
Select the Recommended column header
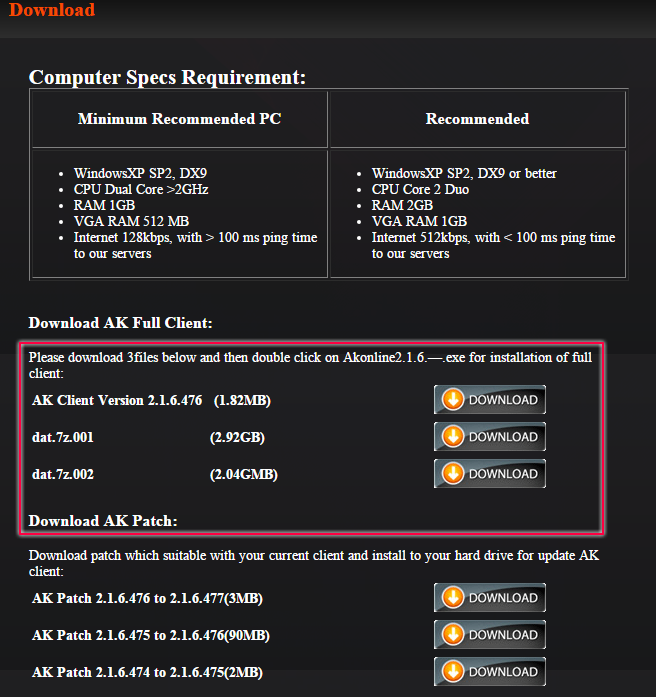click(x=477, y=119)
